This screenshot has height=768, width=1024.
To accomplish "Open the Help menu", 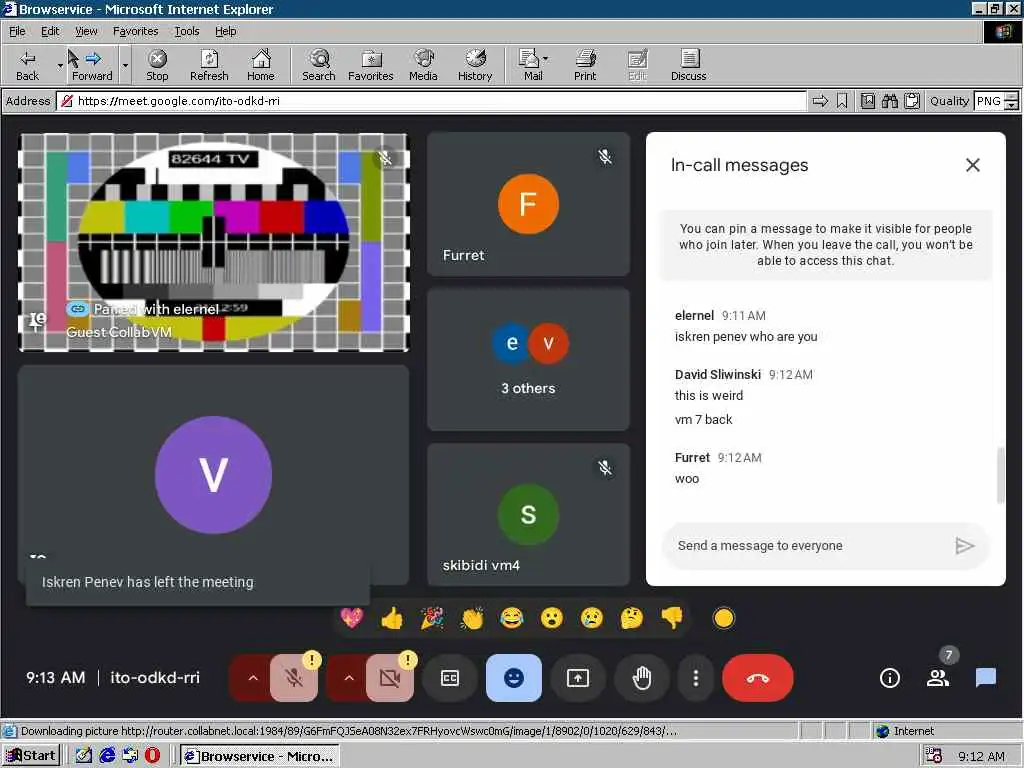I will (225, 31).
